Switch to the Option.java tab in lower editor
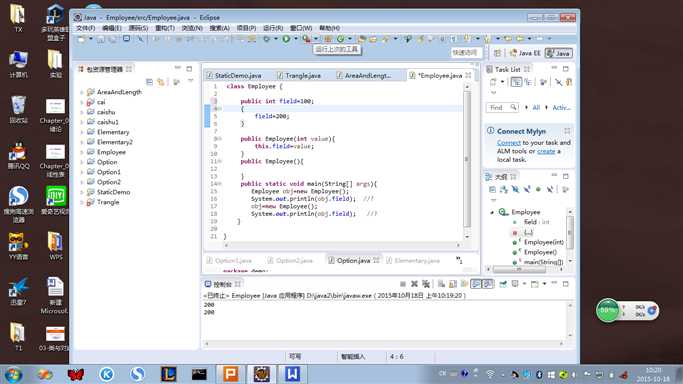The image size is (683, 384). click(x=353, y=260)
